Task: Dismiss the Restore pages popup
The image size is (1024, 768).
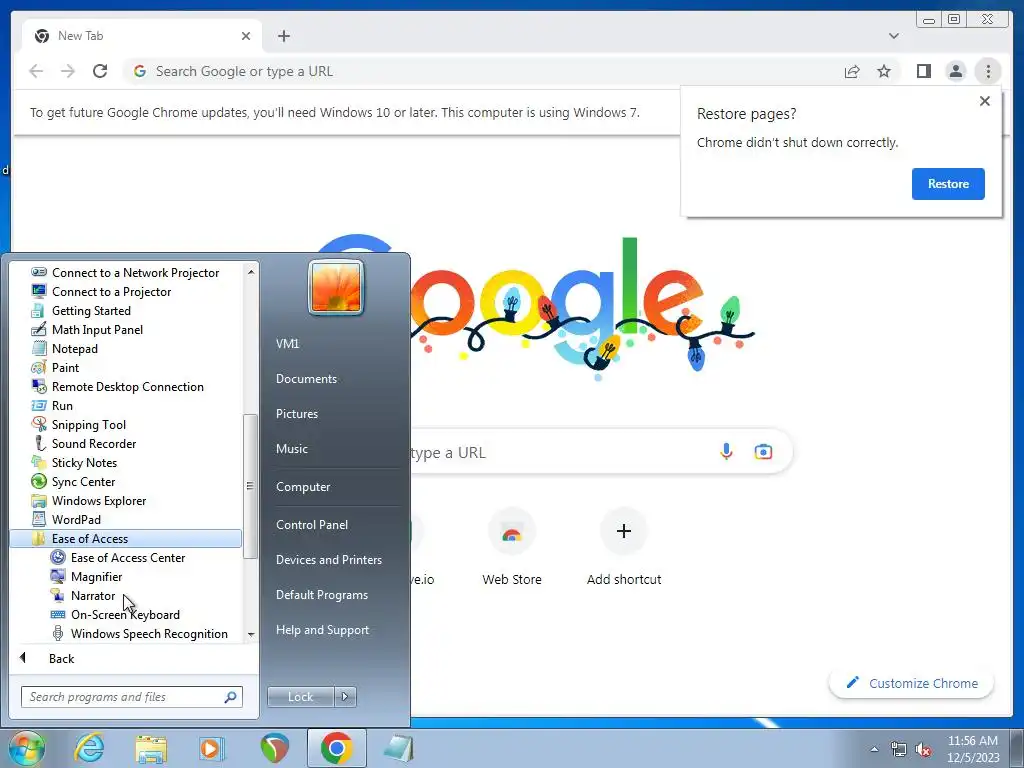Action: [985, 101]
